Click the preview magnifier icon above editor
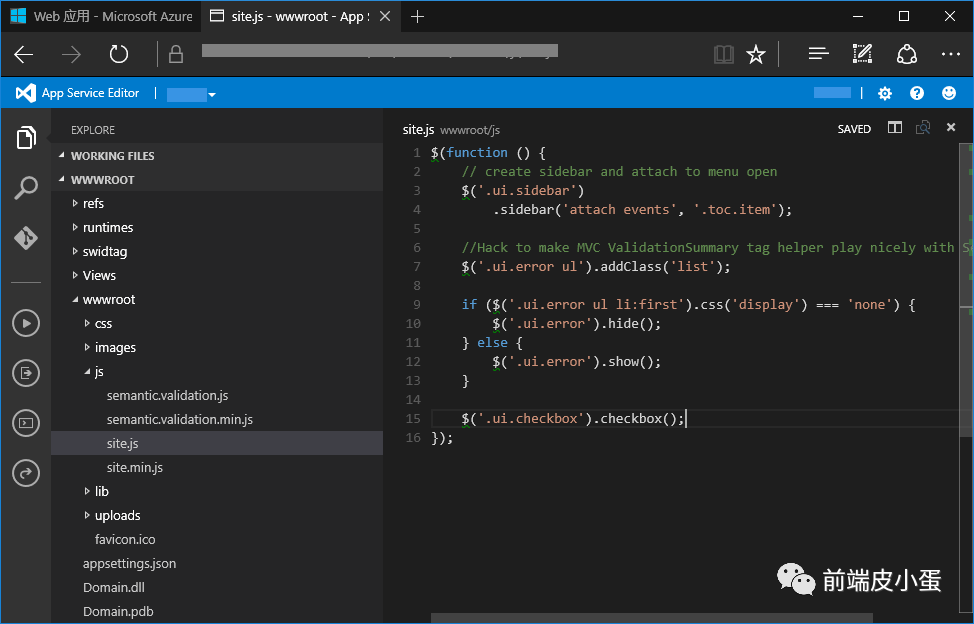 (923, 128)
